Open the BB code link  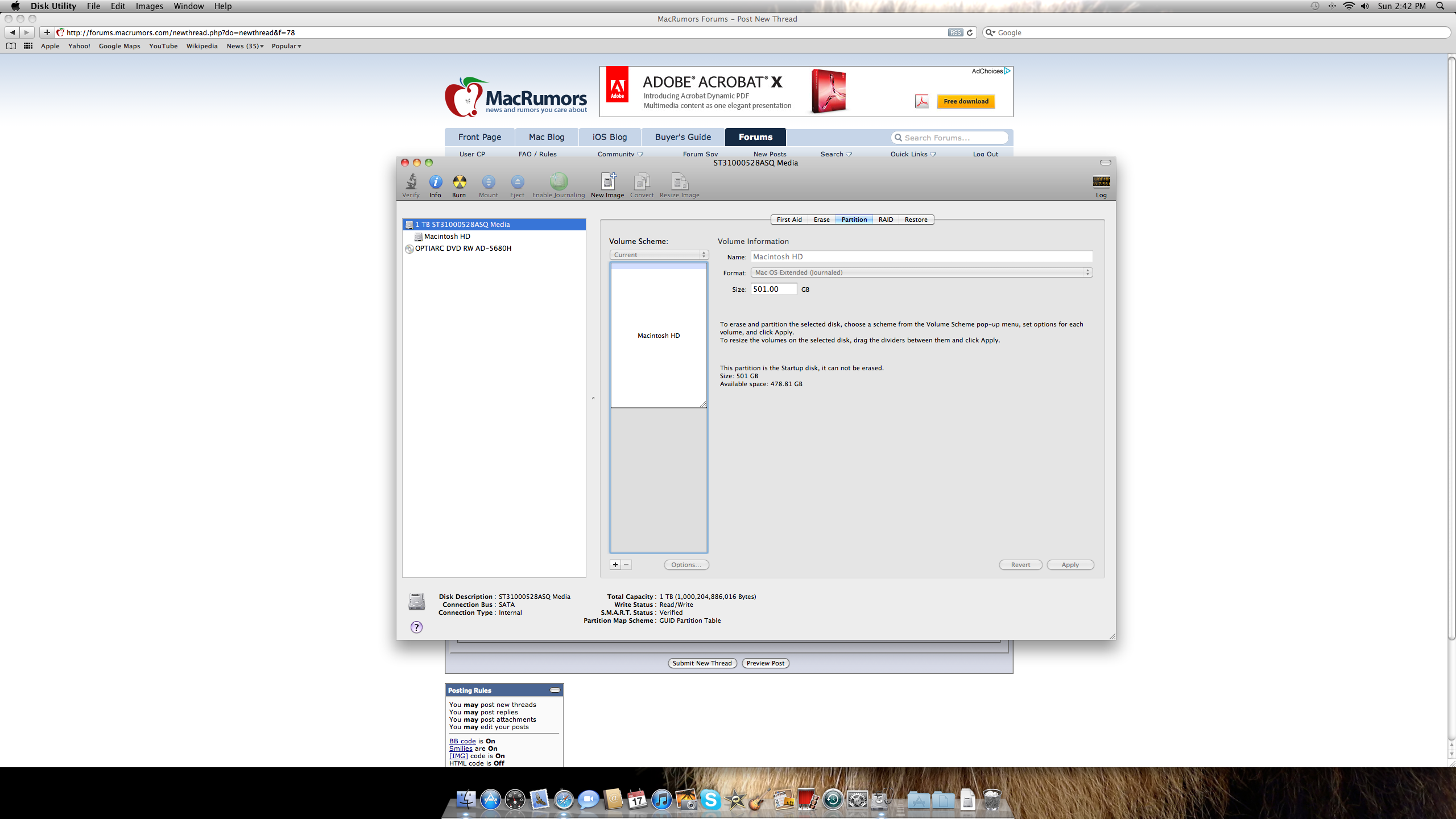[462, 741]
